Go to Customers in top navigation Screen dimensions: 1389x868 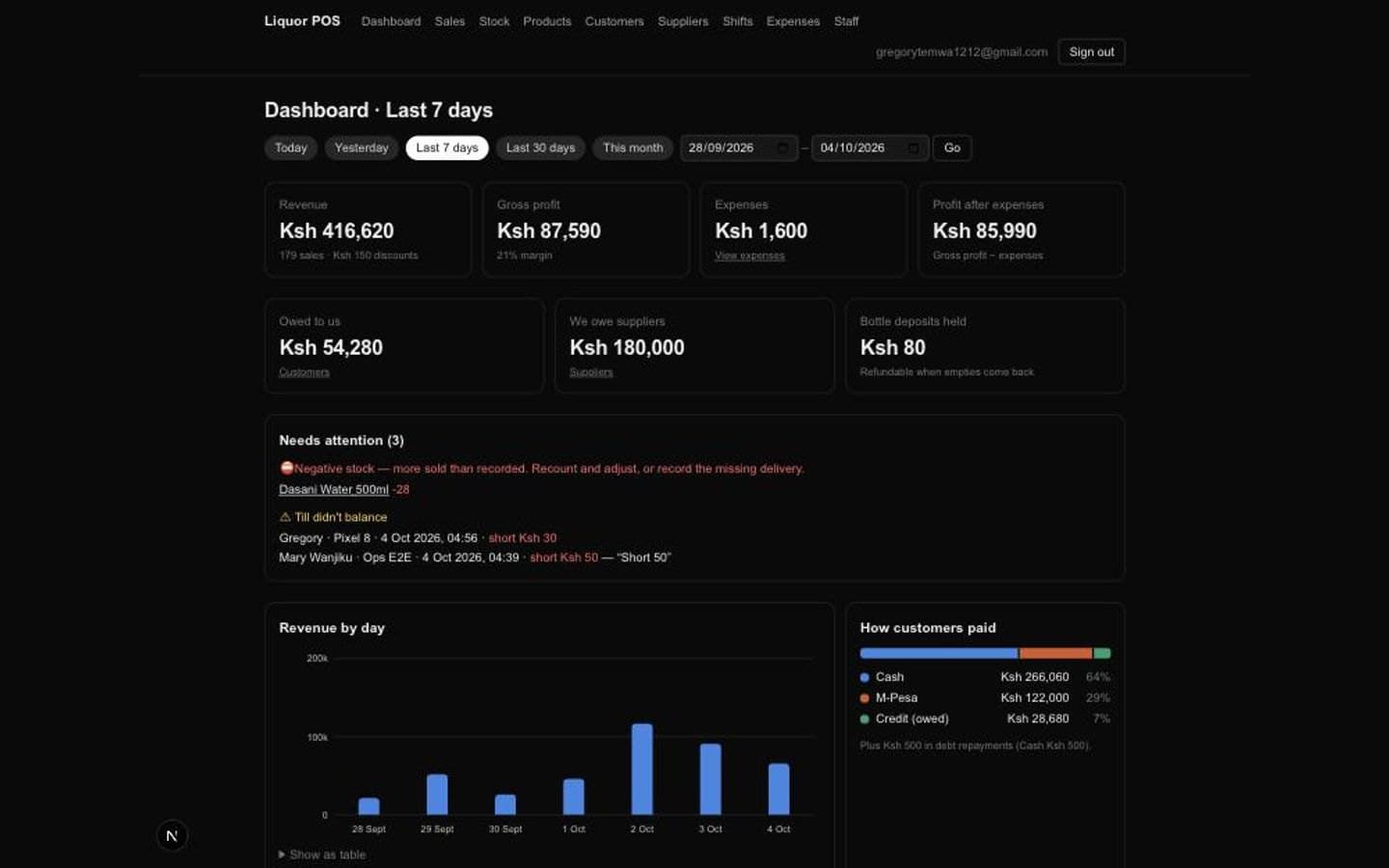614,21
